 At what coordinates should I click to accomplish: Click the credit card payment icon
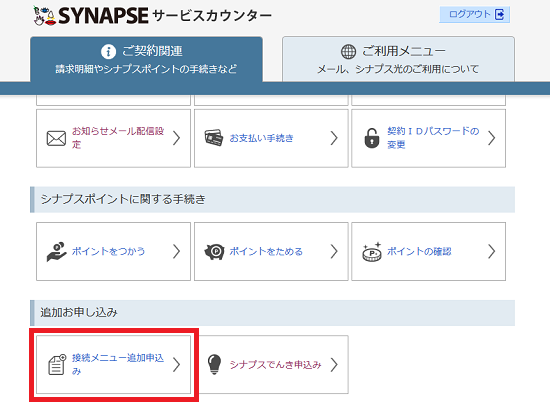point(214,138)
